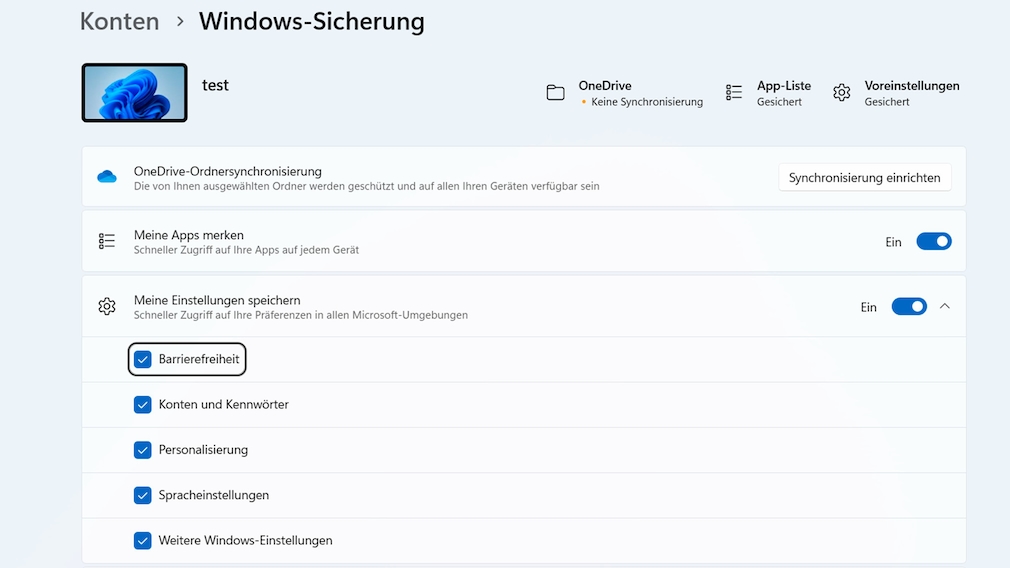Uncheck the Personalisierung checkbox
The image size is (1010, 568).
143,450
